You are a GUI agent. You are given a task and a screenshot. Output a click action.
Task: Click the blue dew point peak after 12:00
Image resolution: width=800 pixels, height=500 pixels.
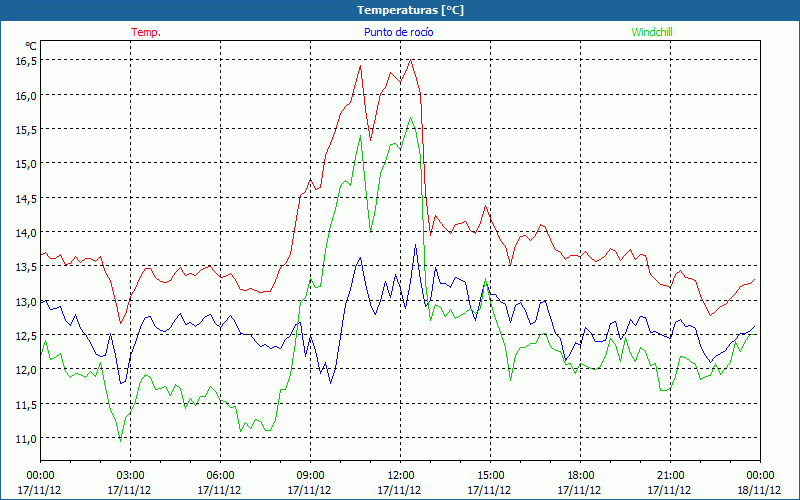[415, 245]
